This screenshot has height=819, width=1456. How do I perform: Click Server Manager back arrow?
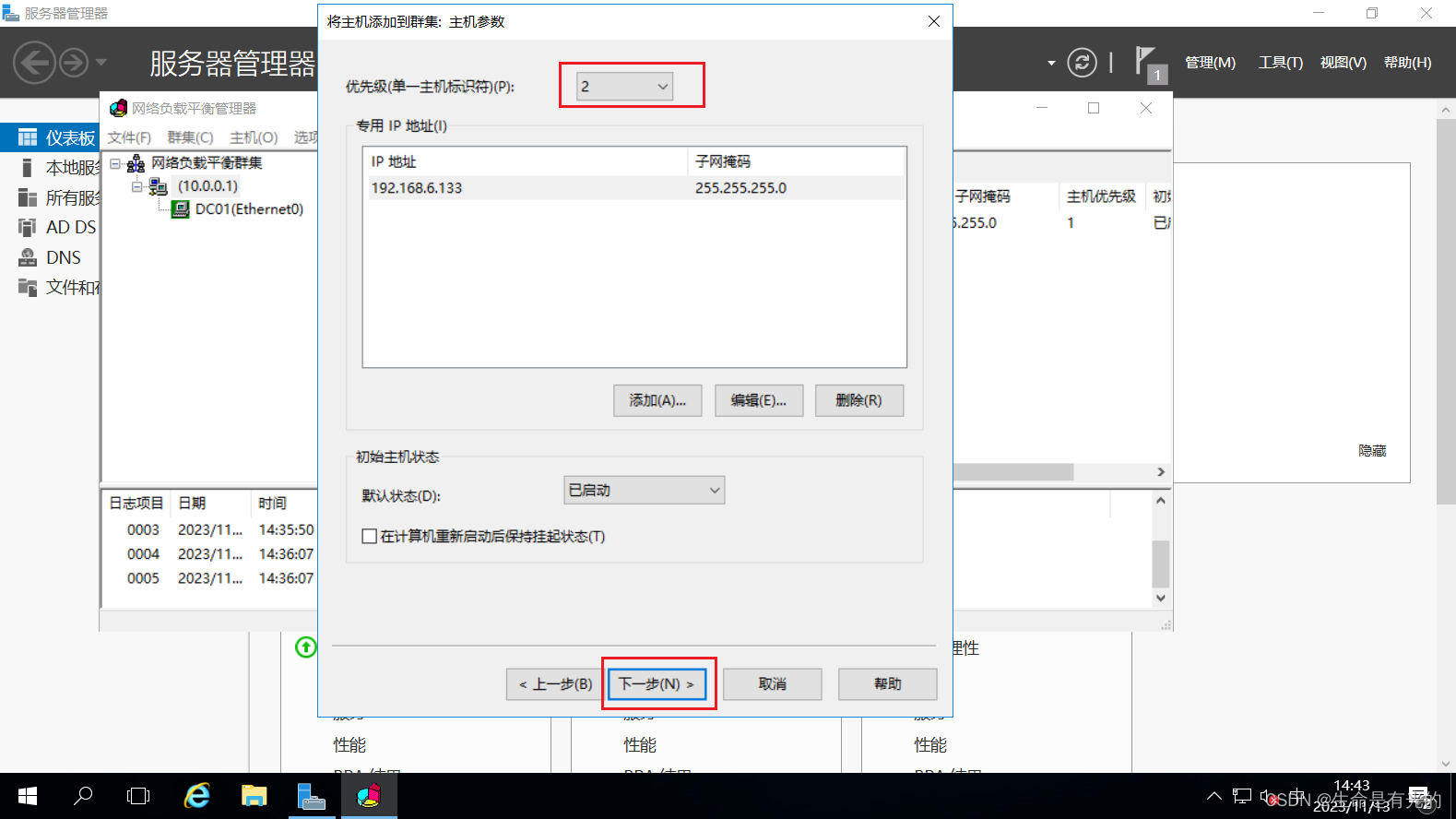coord(34,63)
